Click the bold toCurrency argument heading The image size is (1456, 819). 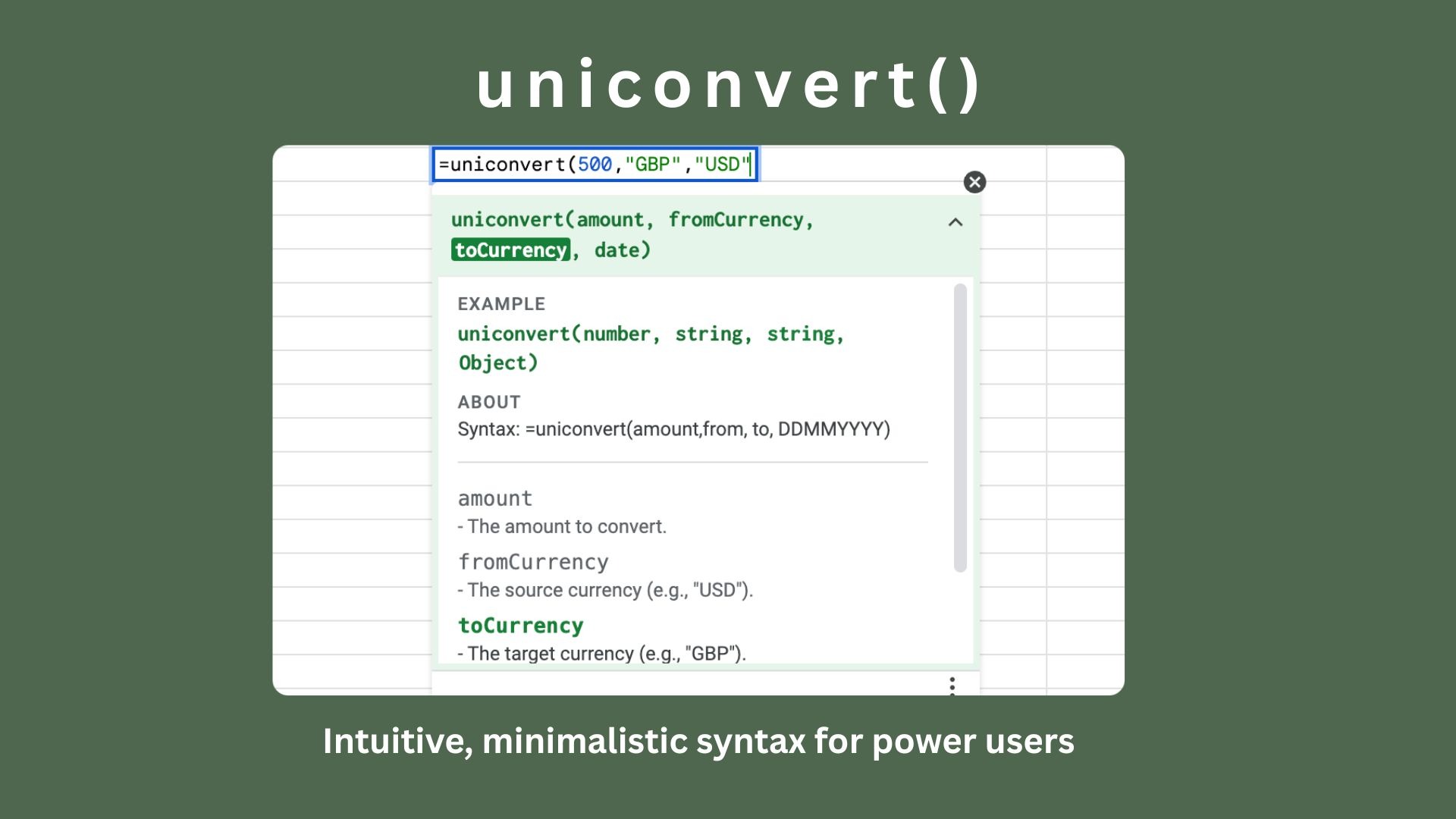pyautogui.click(x=520, y=626)
